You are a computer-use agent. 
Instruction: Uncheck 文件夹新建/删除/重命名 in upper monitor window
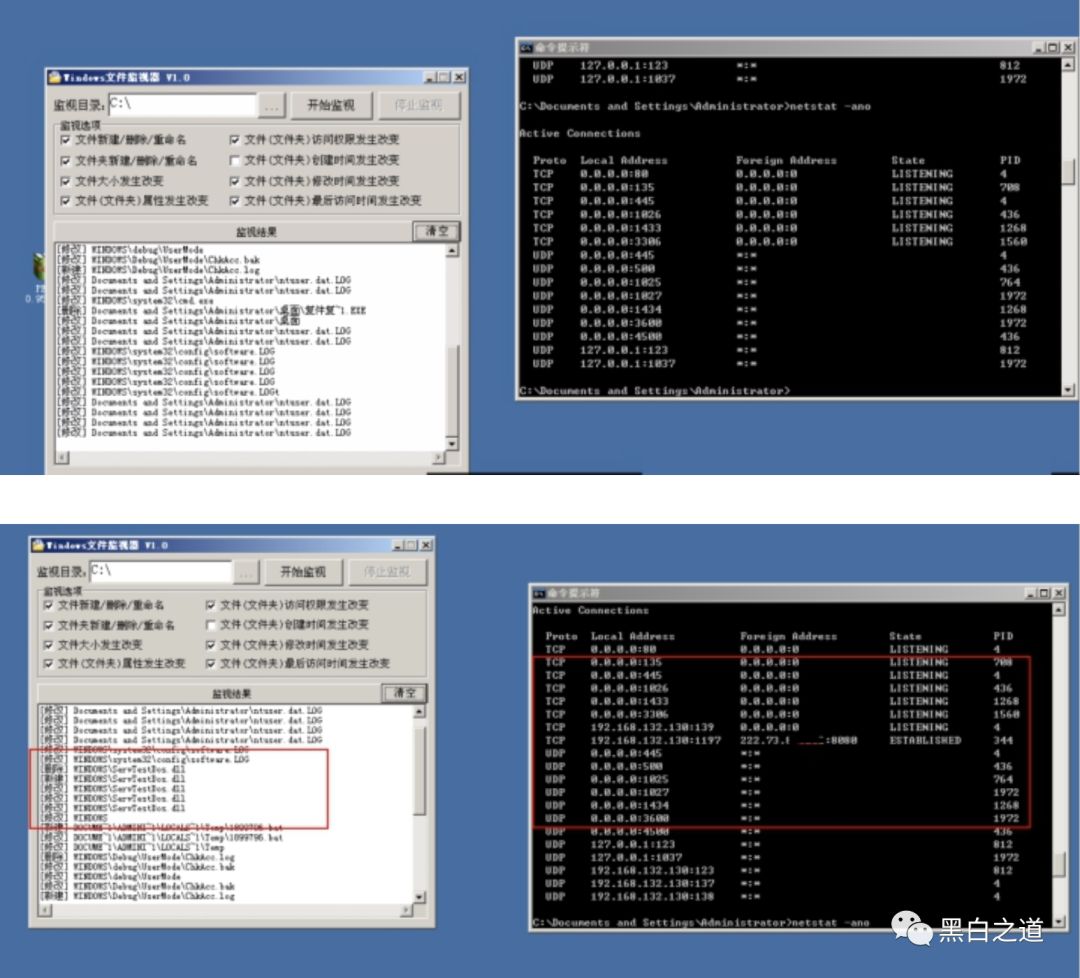pos(65,160)
